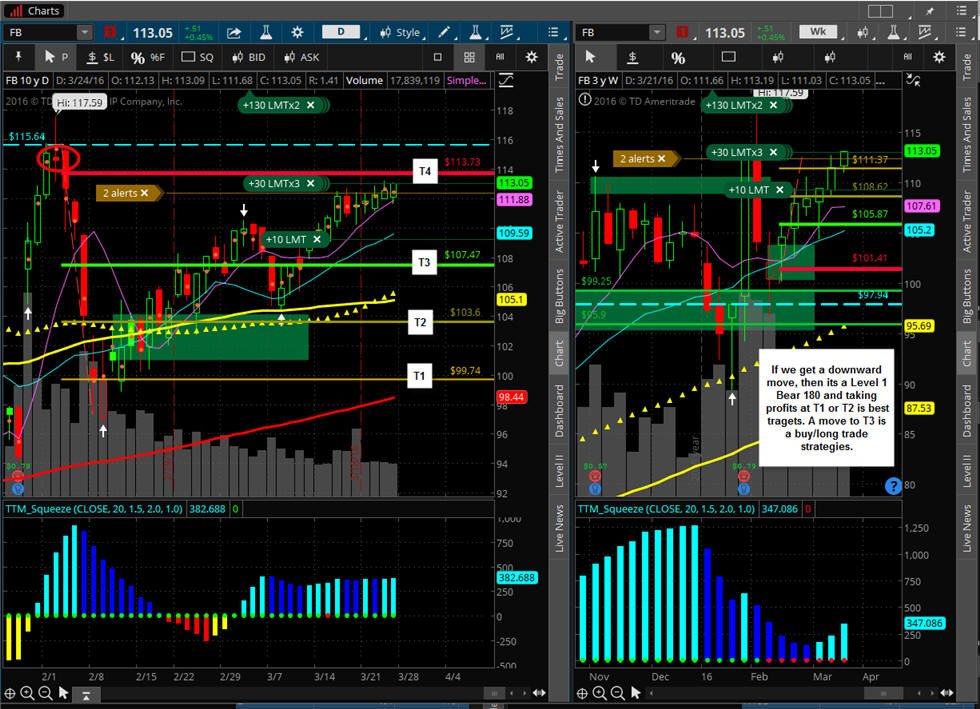
Task: Open left chart settings gear in top bar
Action: 298,33
